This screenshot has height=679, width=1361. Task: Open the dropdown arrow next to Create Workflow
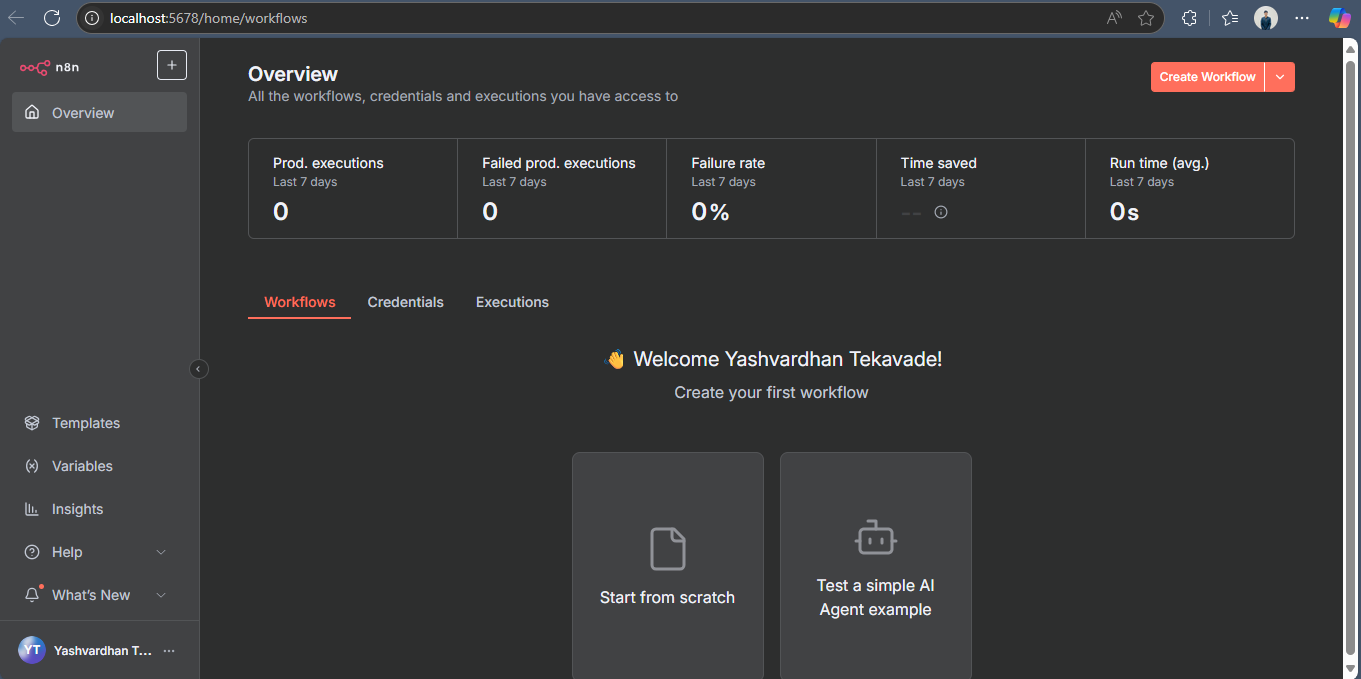[1280, 77]
